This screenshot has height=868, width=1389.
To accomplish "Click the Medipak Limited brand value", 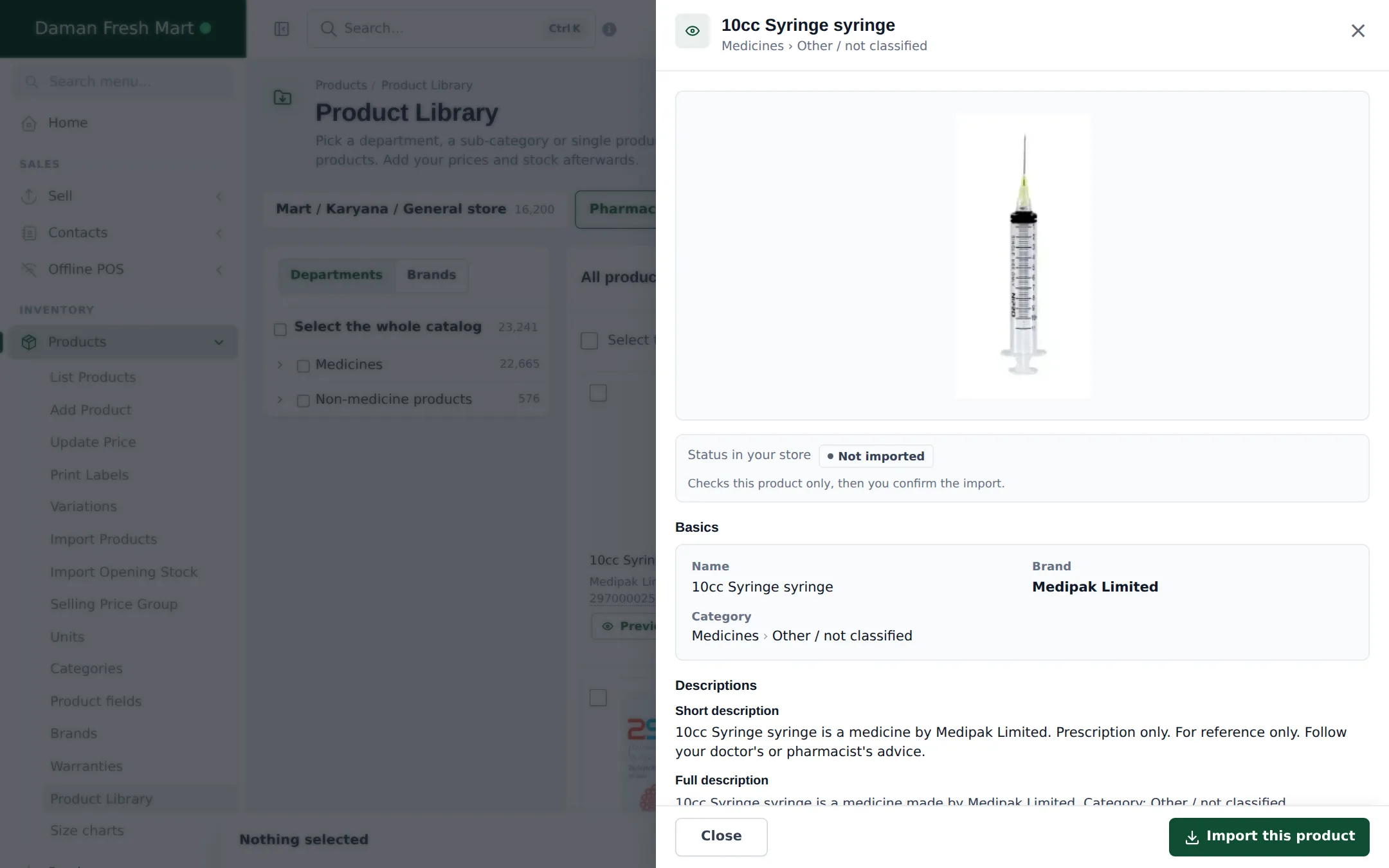I will coord(1095,587).
